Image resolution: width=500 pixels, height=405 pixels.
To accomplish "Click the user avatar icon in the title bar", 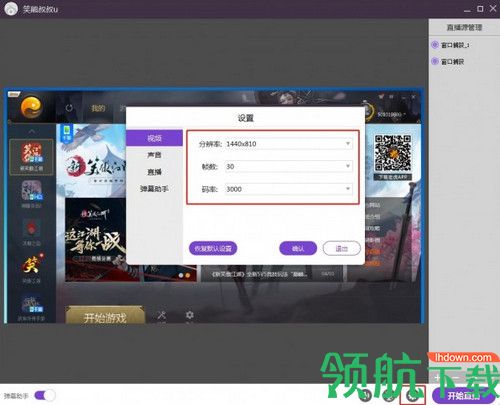I will coord(11,9).
